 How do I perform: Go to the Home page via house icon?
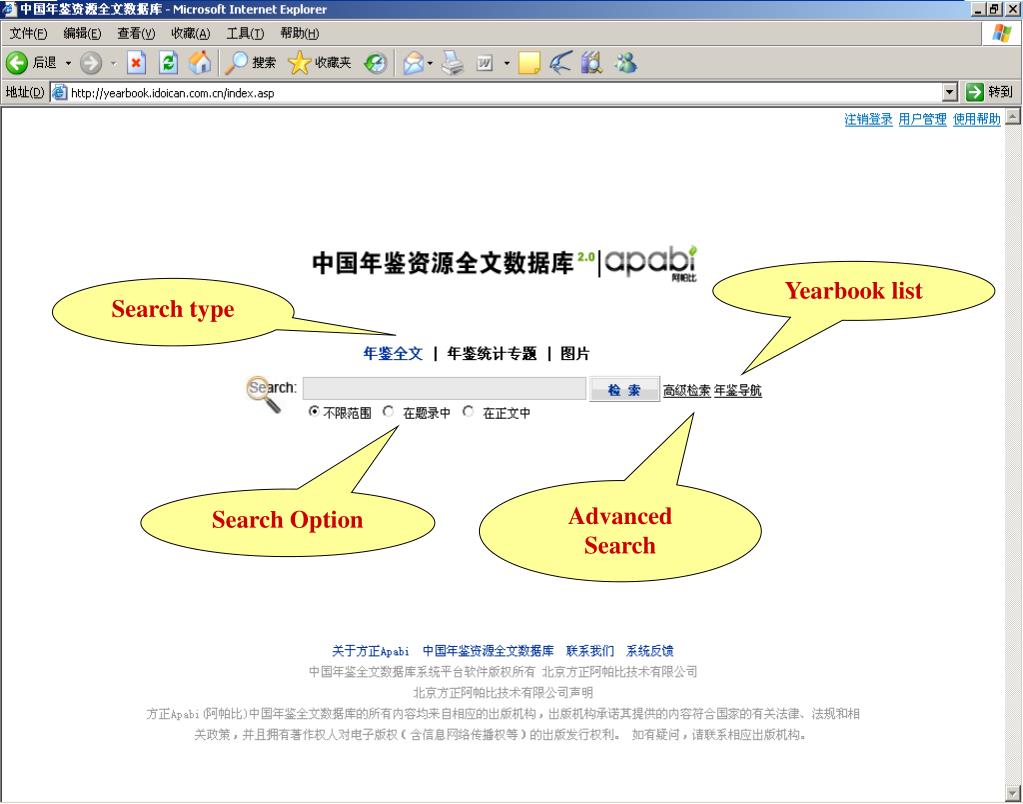200,63
